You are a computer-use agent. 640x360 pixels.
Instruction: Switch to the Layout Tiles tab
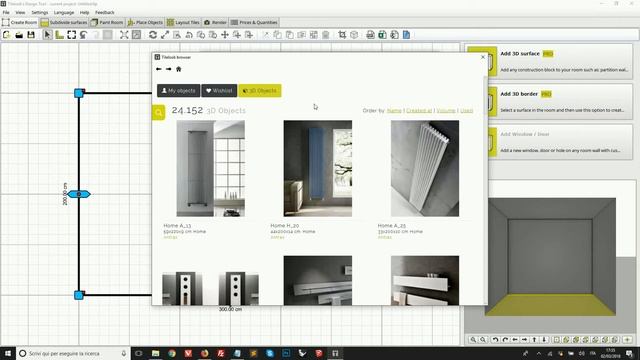[183, 22]
